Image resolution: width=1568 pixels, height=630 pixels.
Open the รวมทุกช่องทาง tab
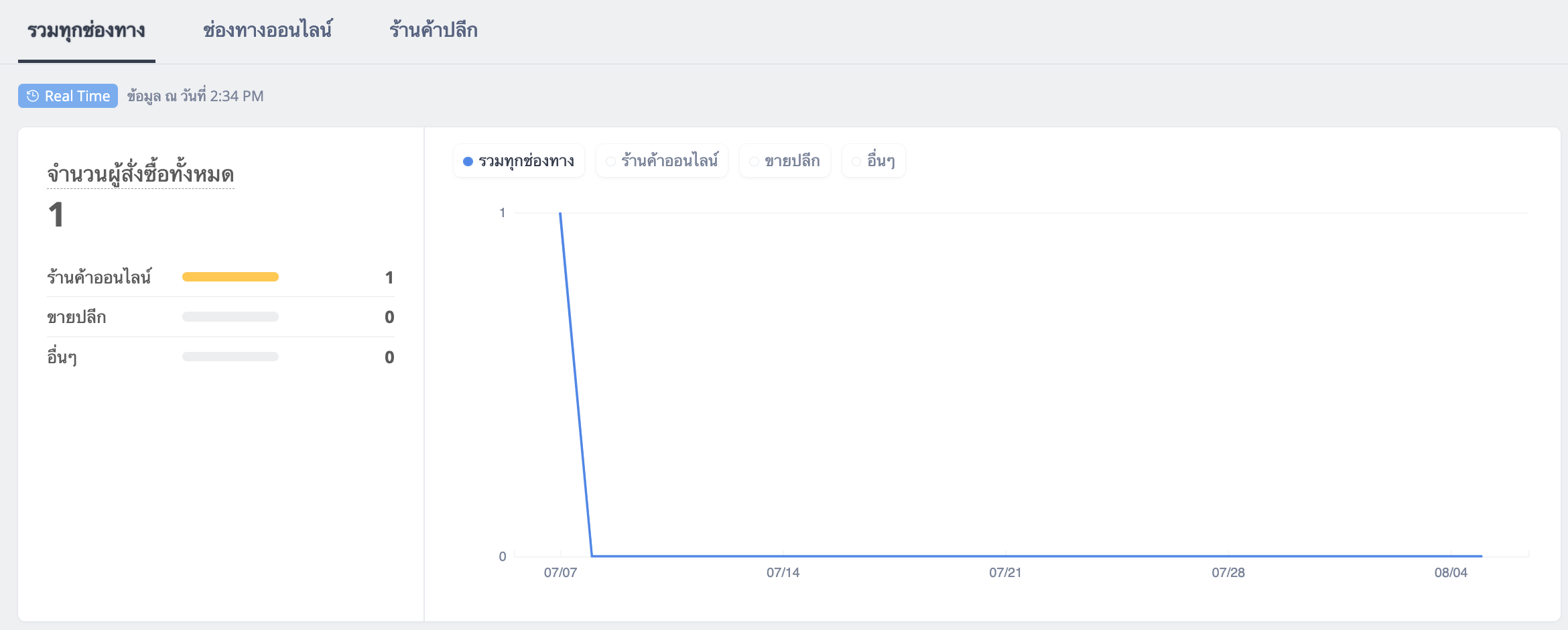point(86,31)
